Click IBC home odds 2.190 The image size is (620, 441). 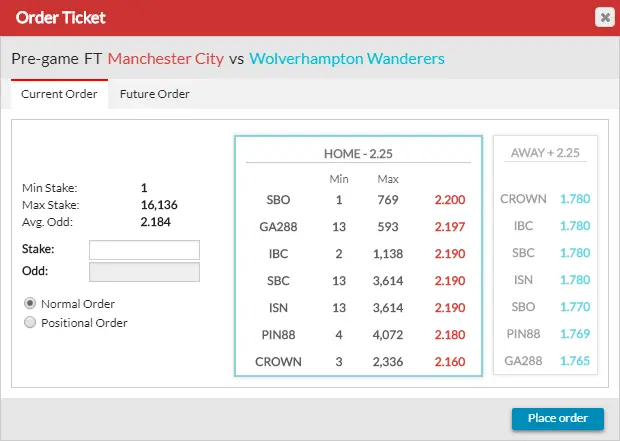point(450,254)
